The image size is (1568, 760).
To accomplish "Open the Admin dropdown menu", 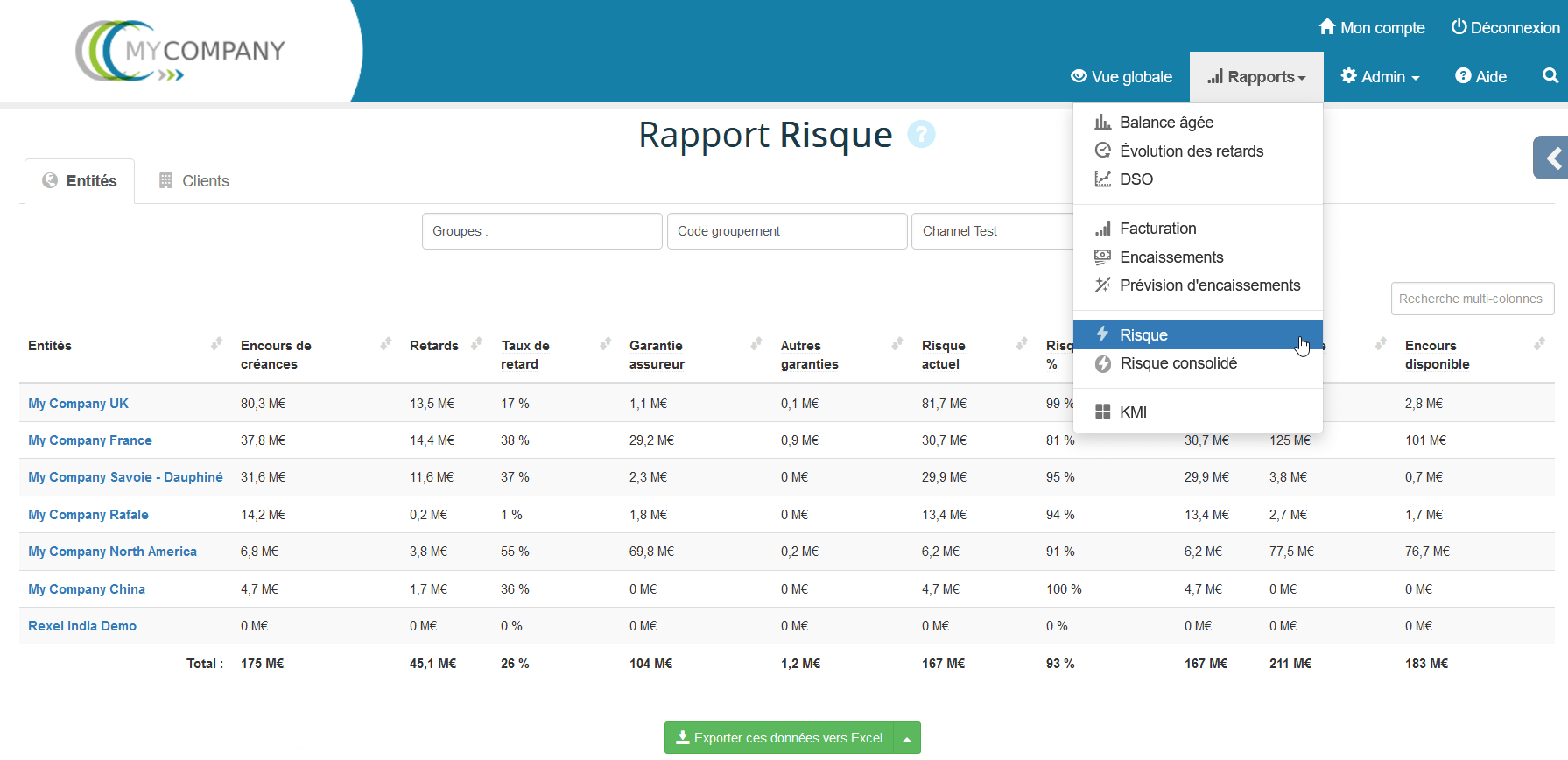I will click(x=1380, y=77).
